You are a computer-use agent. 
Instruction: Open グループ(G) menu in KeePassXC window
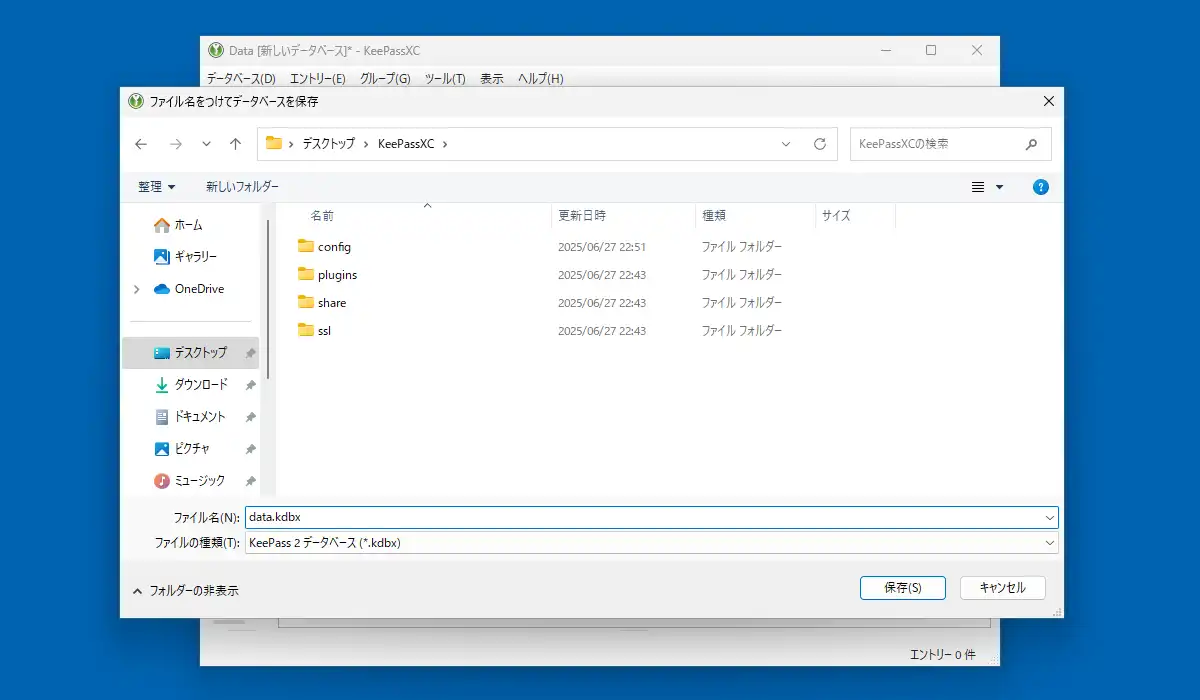(x=386, y=79)
